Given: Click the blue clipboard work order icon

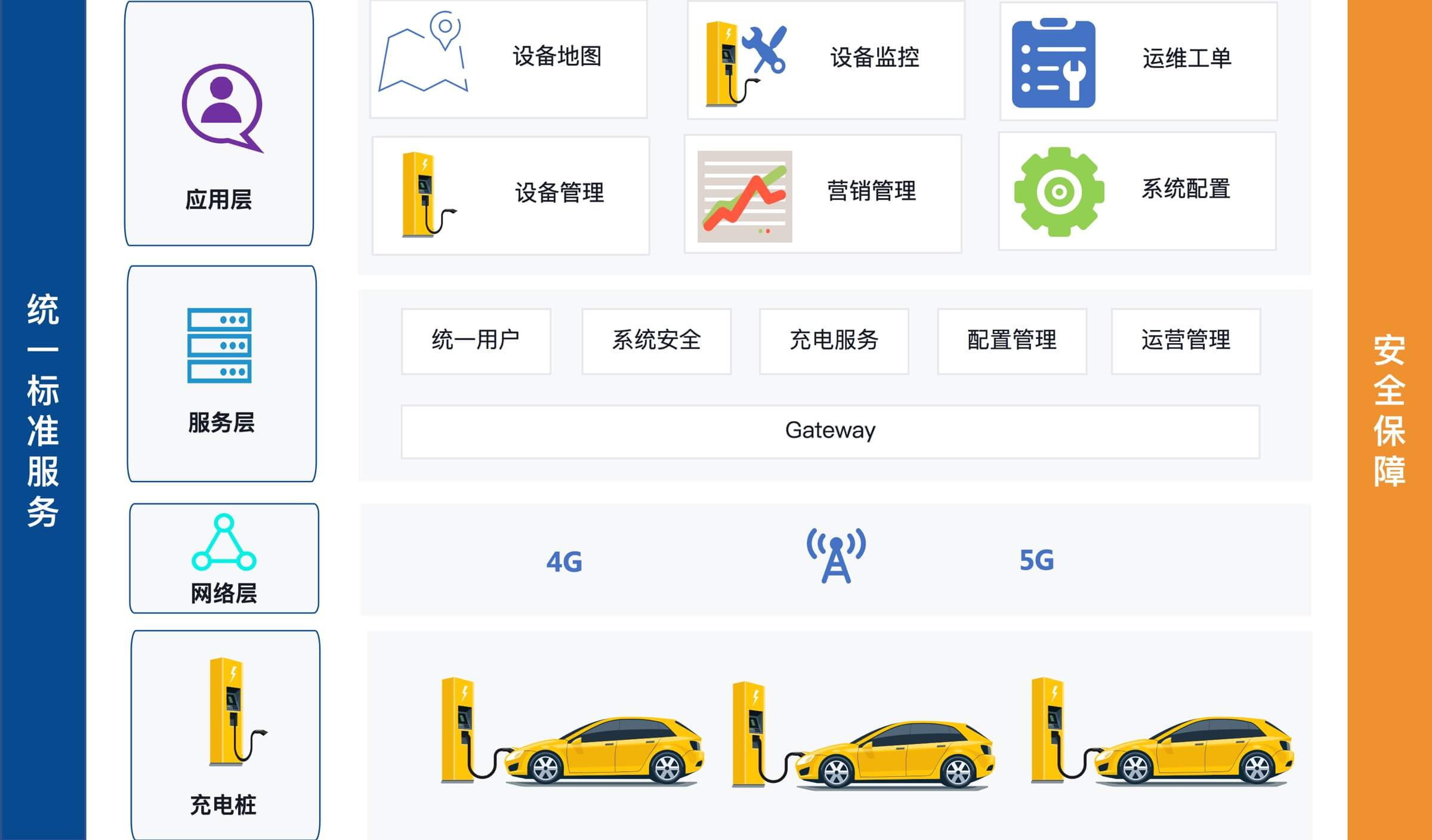Looking at the screenshot, I should (x=1054, y=63).
